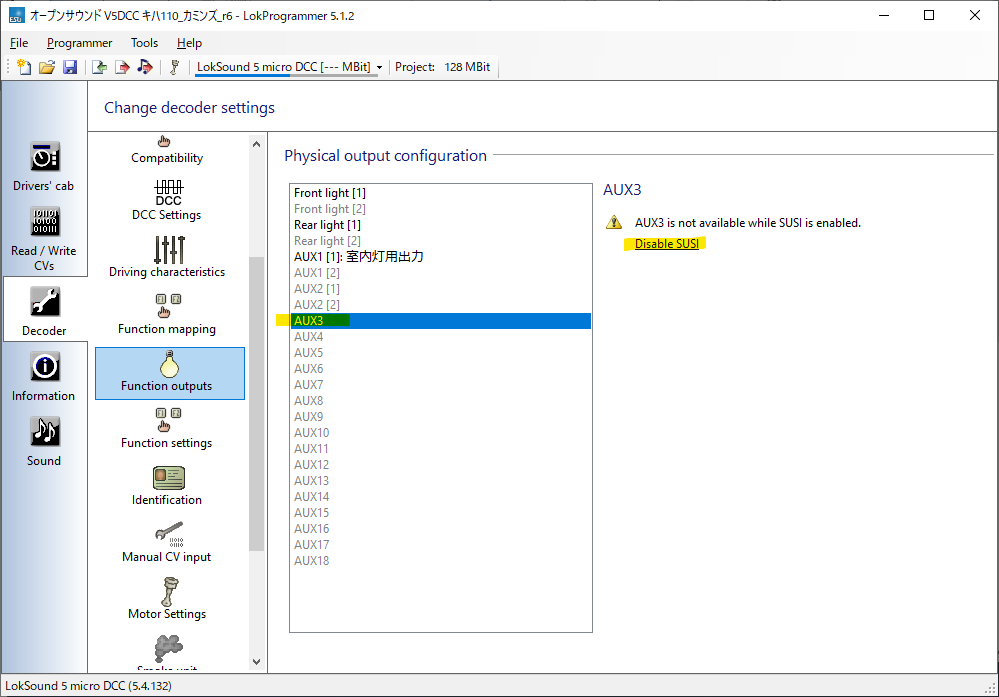The height and width of the screenshot is (697, 999).
Task: Click the warning icon beside AUX3 message
Action: click(x=614, y=222)
